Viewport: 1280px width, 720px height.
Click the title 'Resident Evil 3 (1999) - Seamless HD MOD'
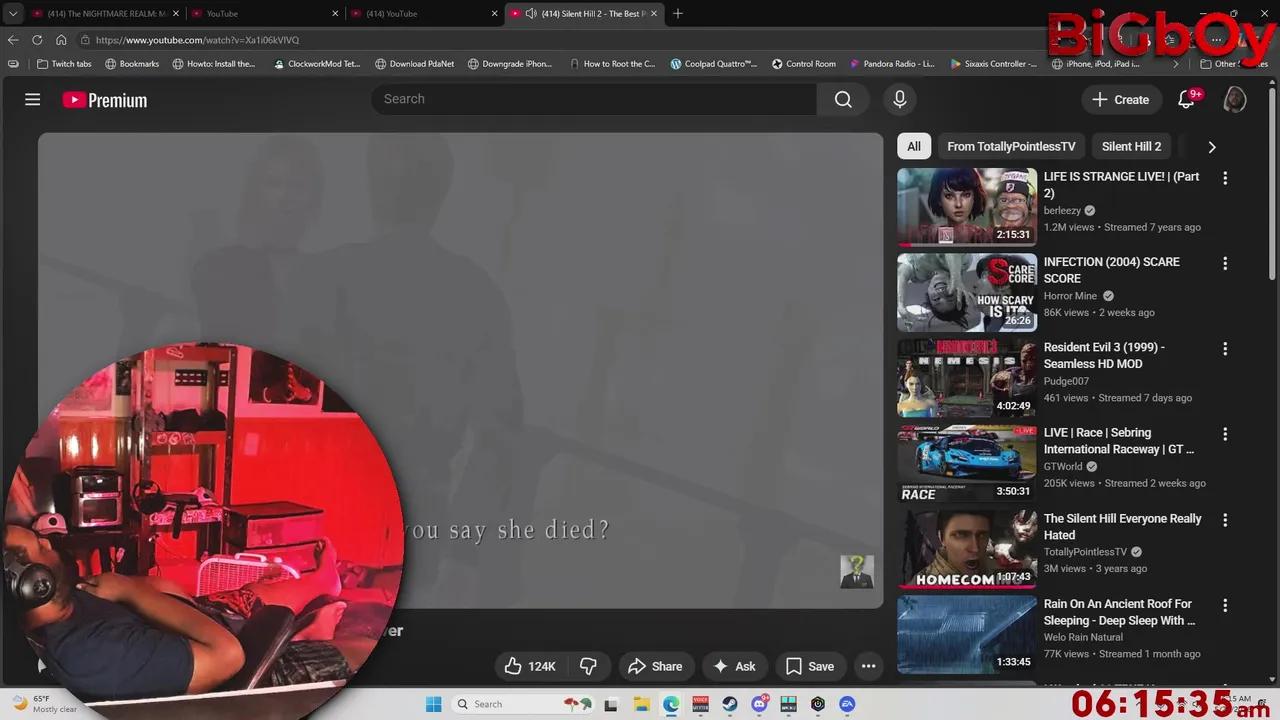(x=1104, y=355)
